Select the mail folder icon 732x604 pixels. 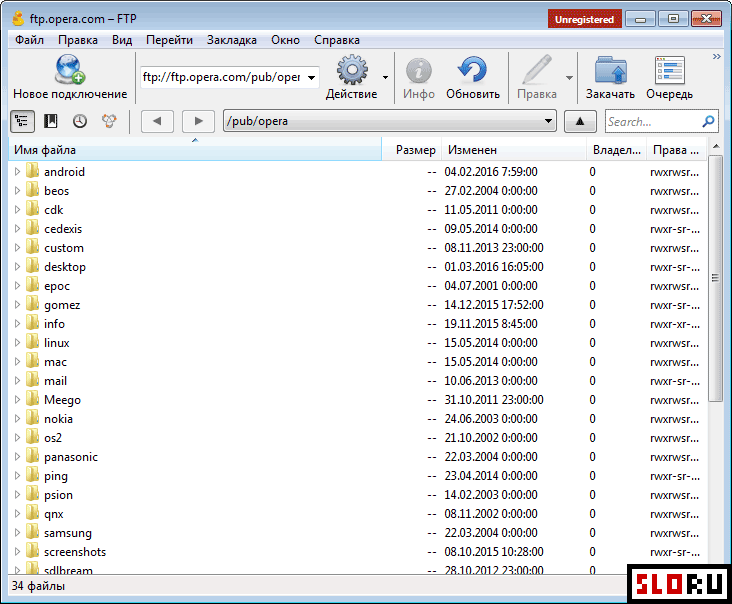pos(32,380)
